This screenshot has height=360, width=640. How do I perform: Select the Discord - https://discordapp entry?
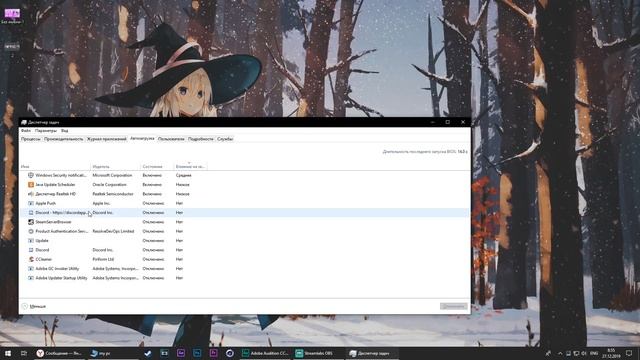pos(61,213)
